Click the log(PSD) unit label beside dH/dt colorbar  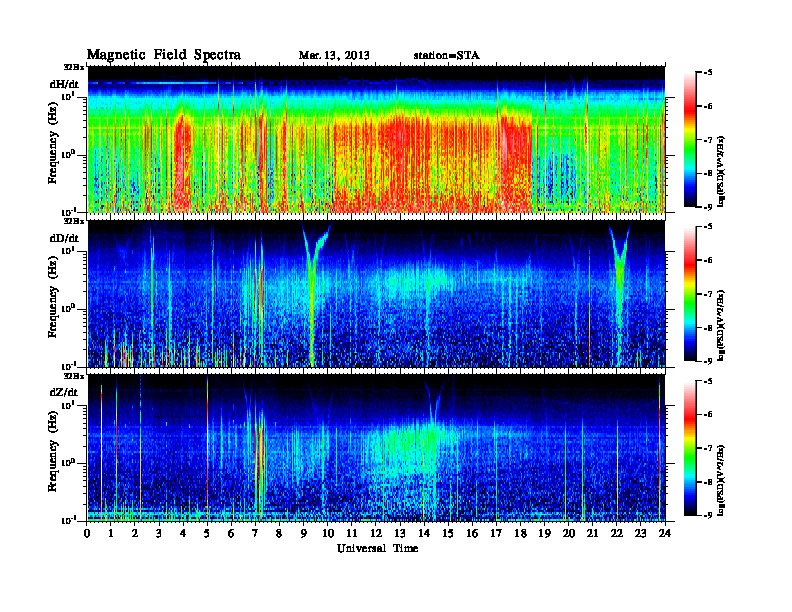[x=721, y=171]
